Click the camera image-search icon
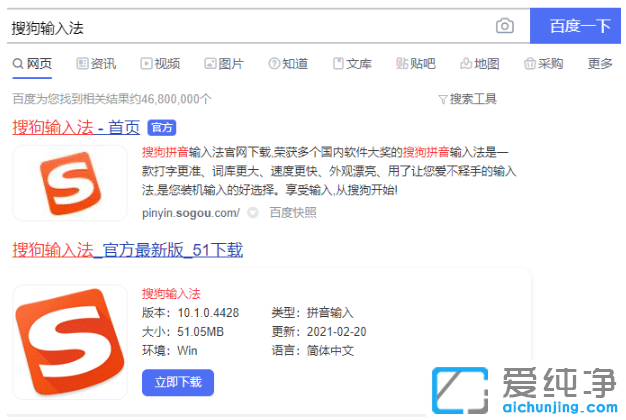Viewport: 626px width, 420px height. [505, 27]
